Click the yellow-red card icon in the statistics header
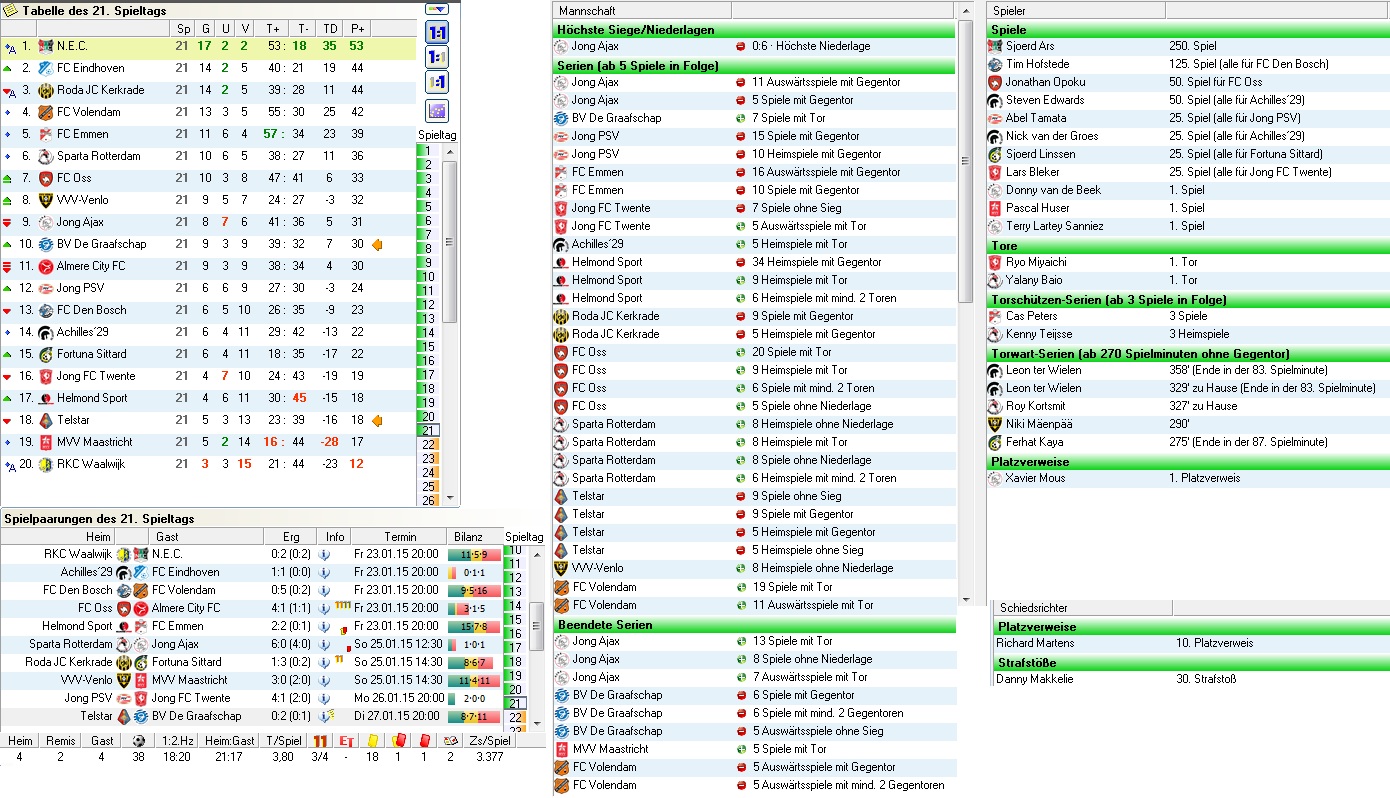The width and height of the screenshot is (1390, 798). click(x=398, y=741)
